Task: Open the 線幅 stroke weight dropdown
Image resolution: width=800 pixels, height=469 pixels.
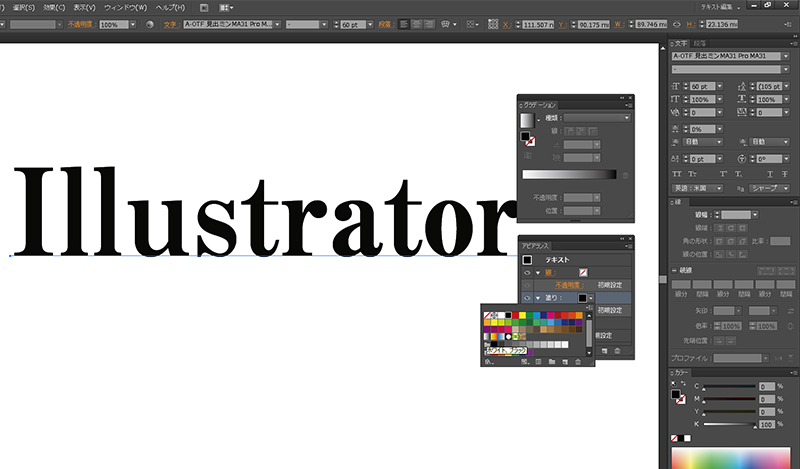Action: pos(755,215)
